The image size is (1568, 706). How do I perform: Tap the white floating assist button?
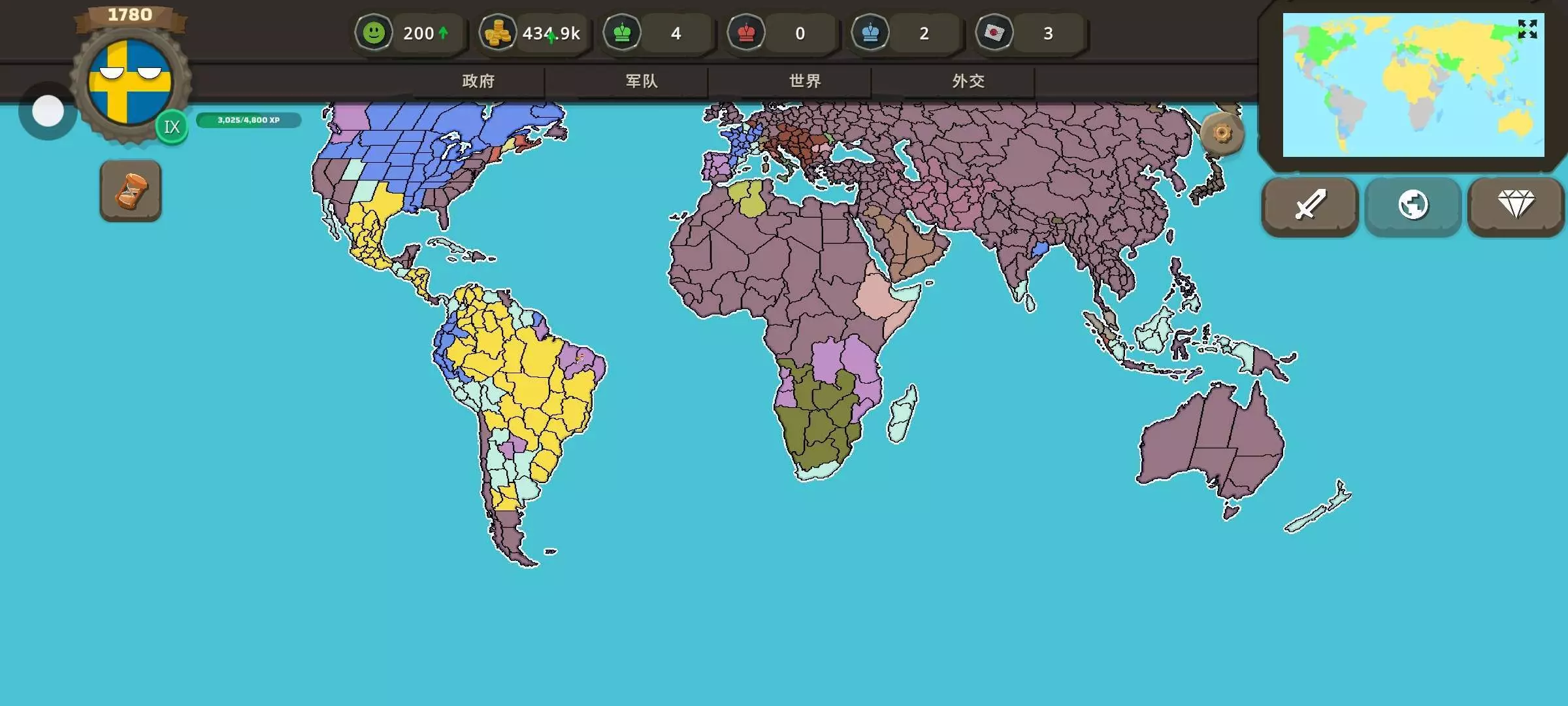pyautogui.click(x=48, y=111)
